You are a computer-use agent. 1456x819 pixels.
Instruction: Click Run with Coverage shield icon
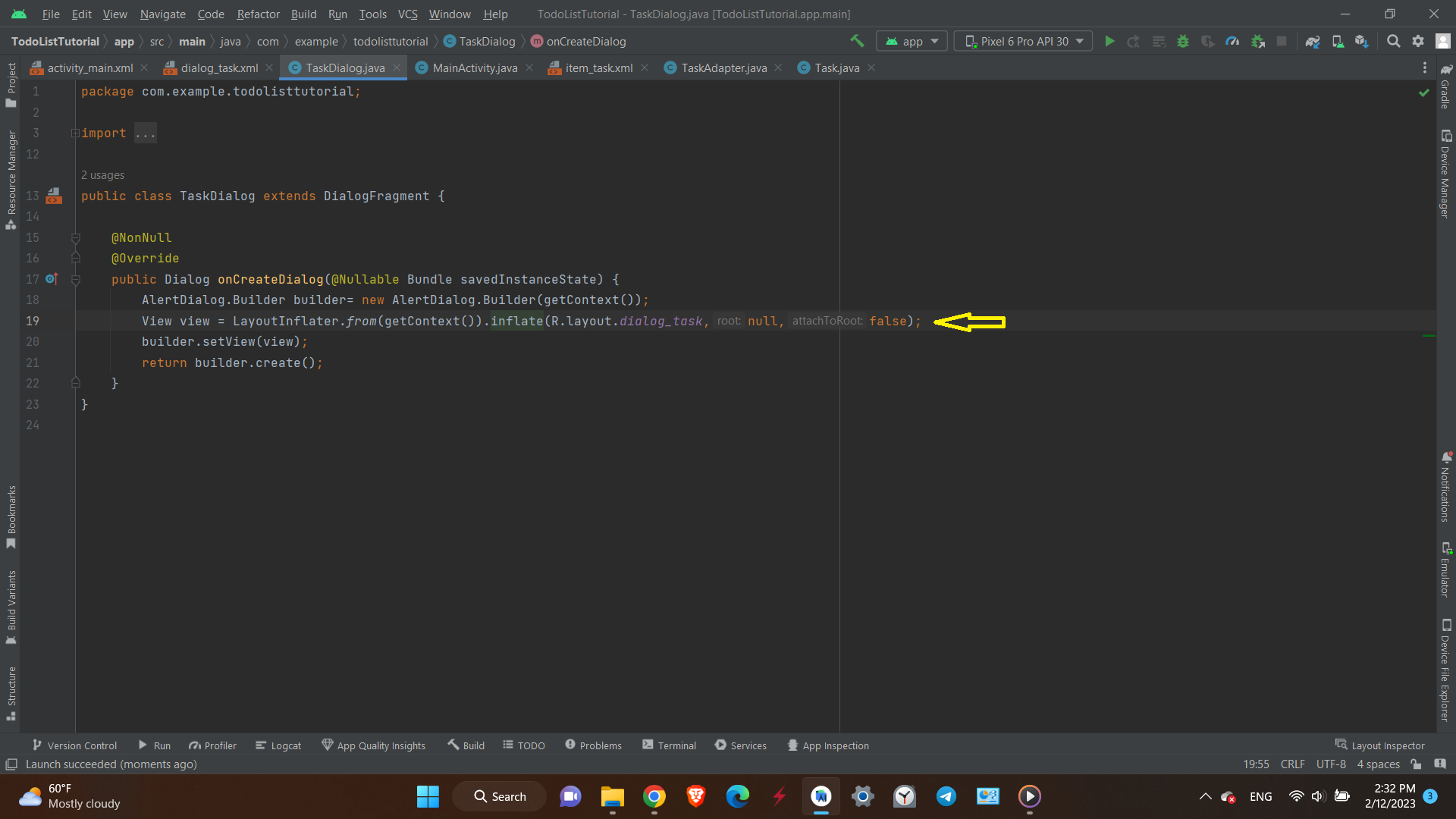point(1208,41)
